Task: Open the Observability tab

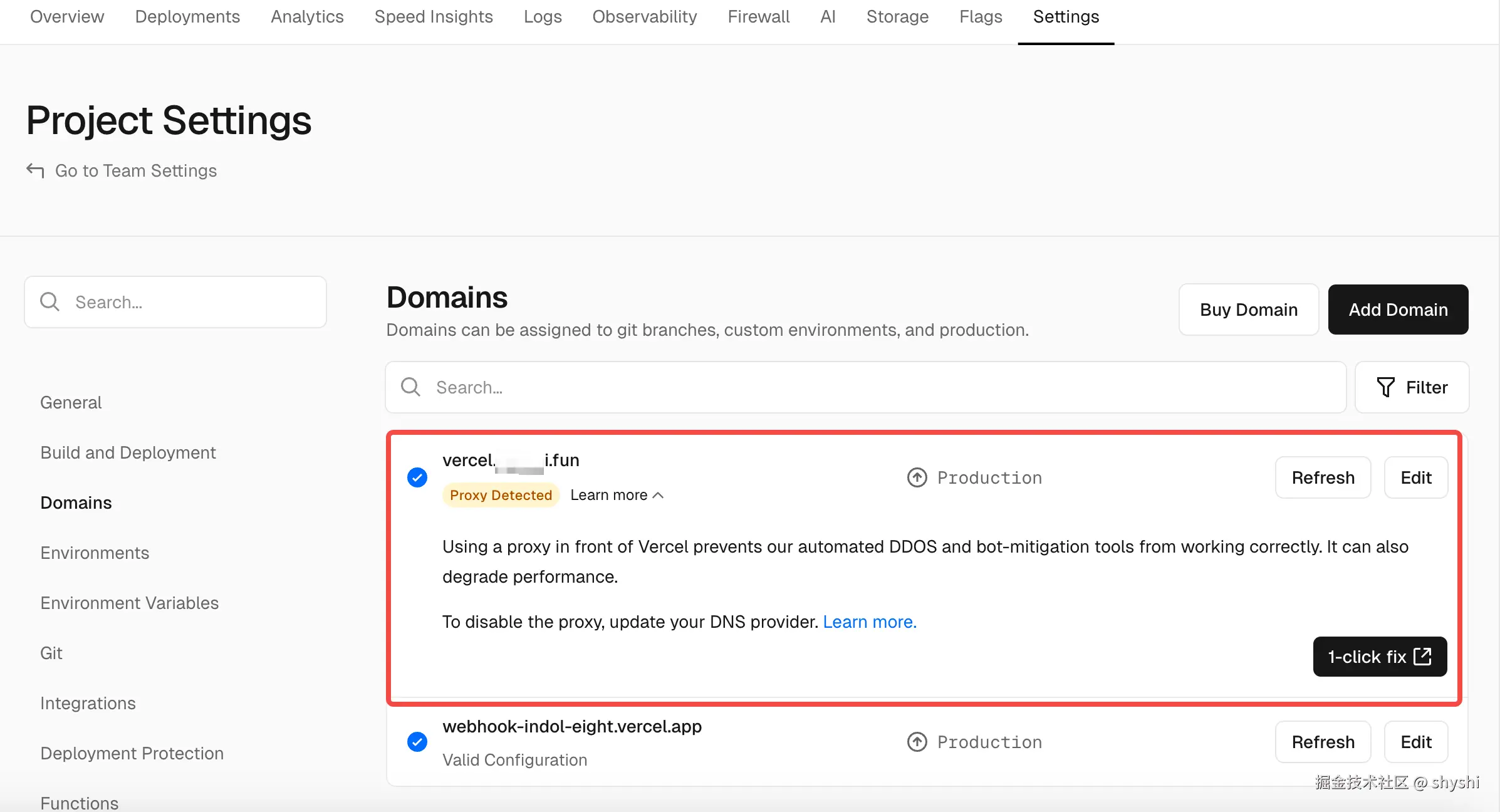Action: (x=645, y=17)
